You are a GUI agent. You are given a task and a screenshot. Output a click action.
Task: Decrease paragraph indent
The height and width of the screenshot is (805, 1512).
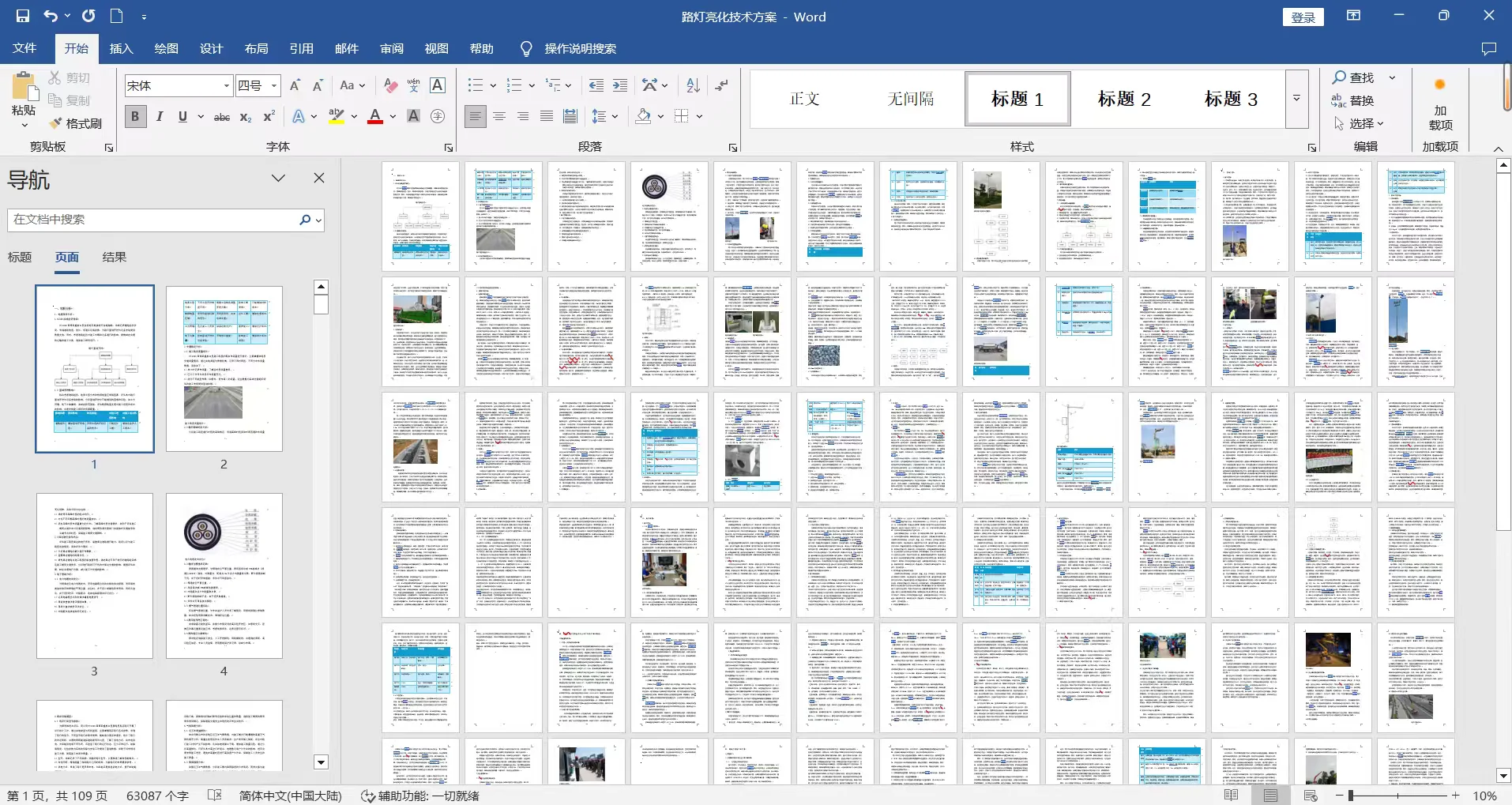pyautogui.click(x=596, y=85)
